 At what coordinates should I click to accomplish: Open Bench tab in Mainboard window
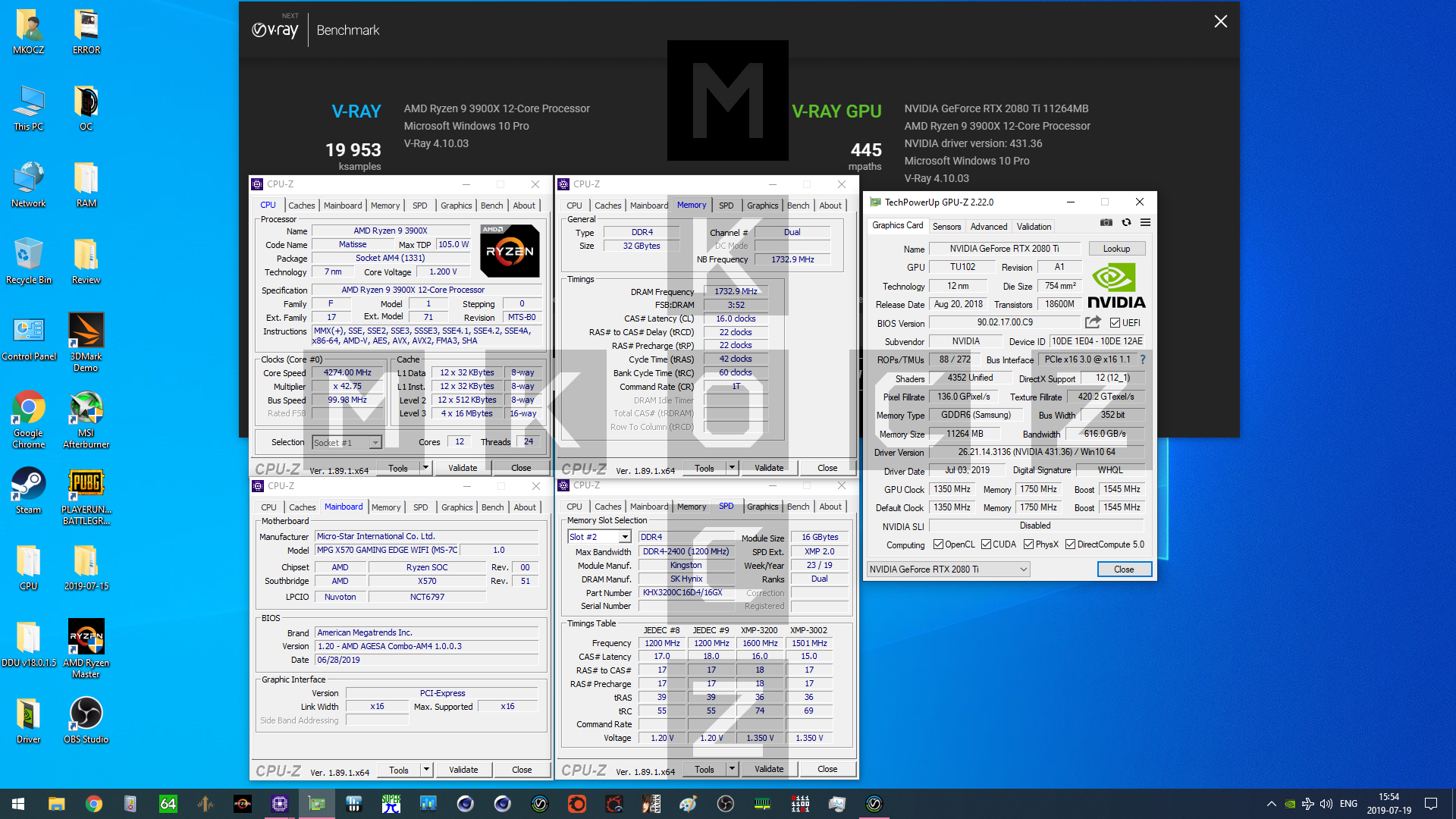pos(492,507)
